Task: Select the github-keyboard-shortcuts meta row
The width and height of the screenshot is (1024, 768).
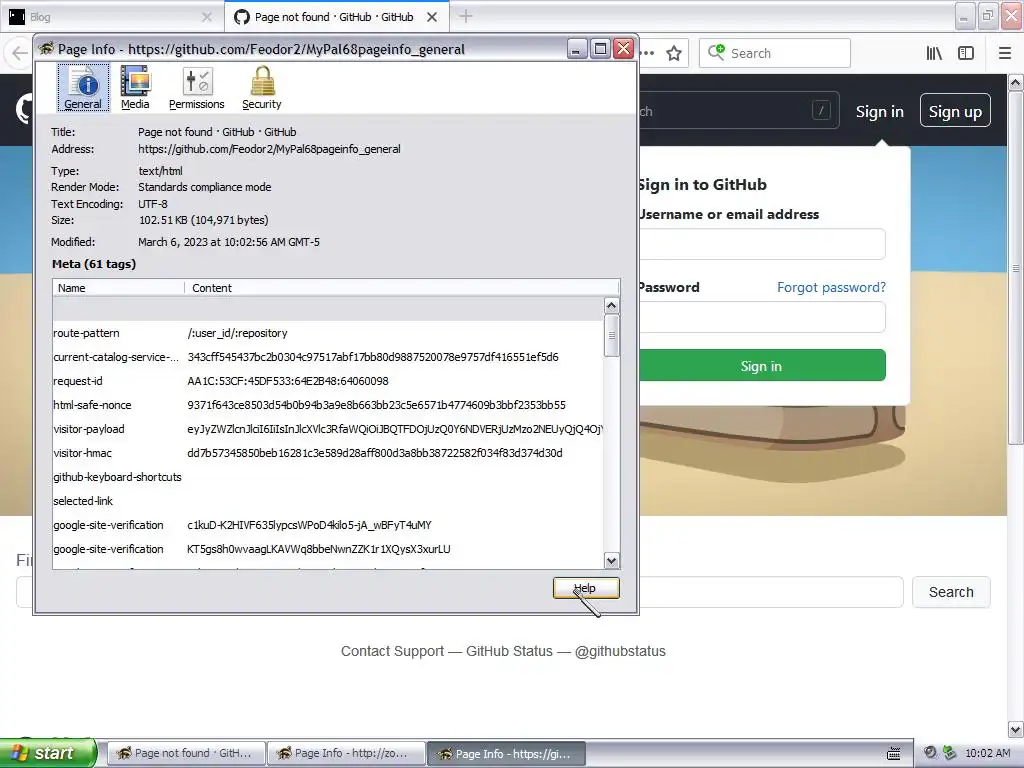Action: tap(328, 477)
